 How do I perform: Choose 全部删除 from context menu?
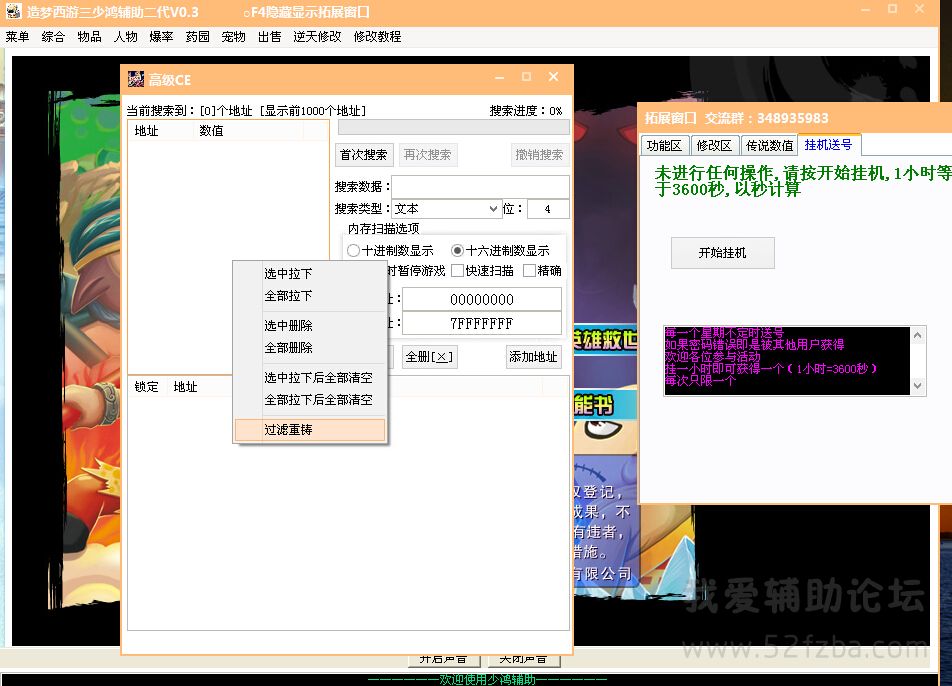310,348
